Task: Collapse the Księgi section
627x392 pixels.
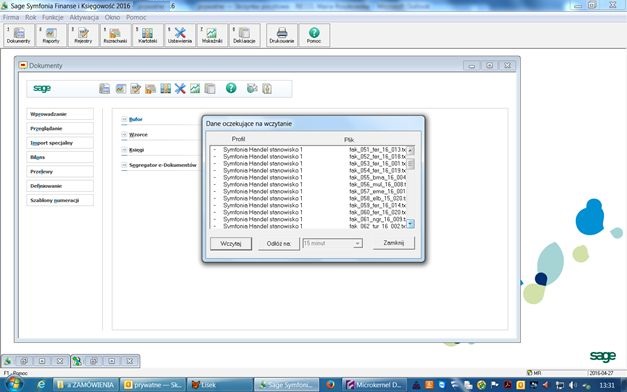Action: 124,150
